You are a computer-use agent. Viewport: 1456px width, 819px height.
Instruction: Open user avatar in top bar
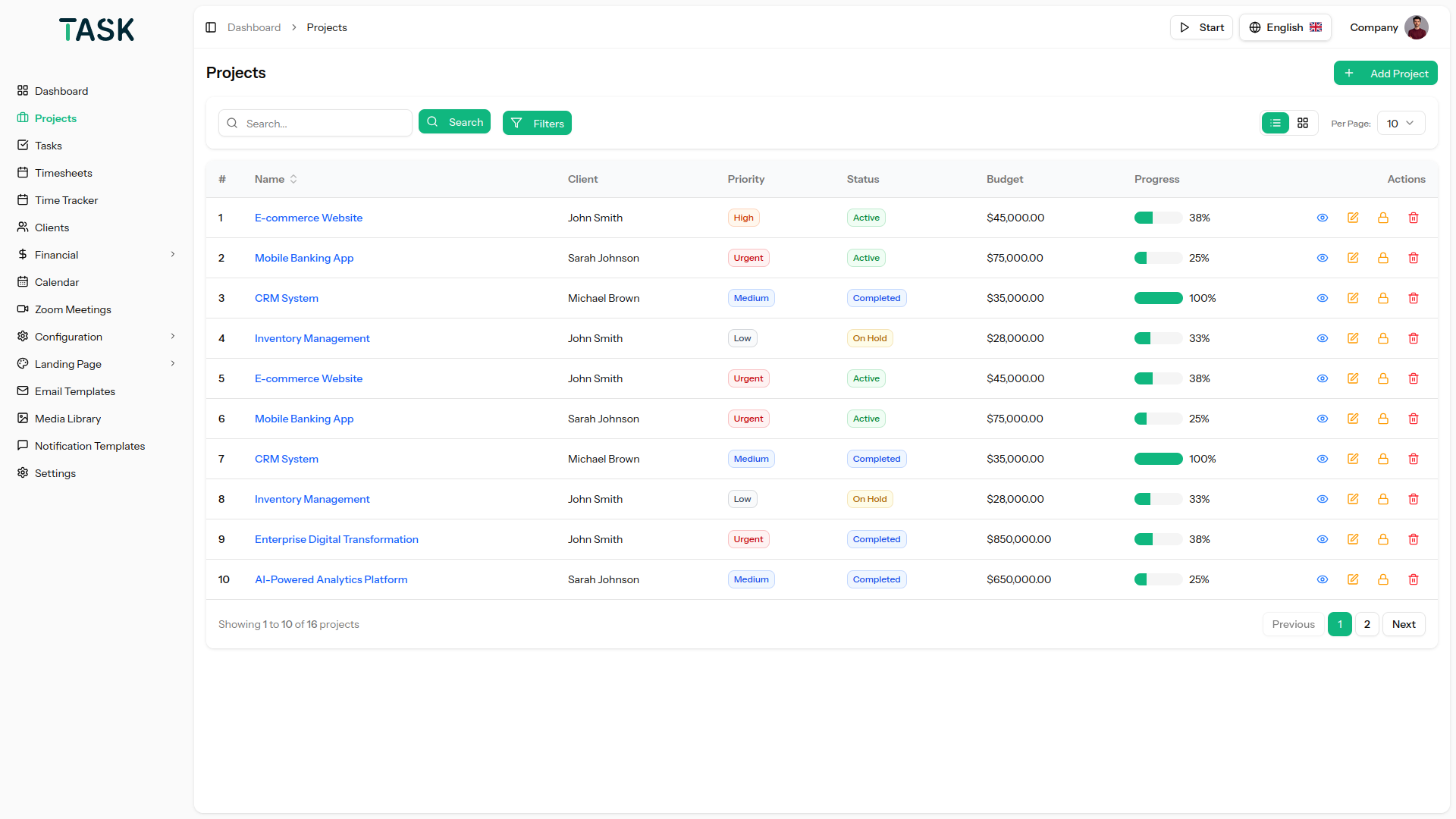pyautogui.click(x=1416, y=27)
